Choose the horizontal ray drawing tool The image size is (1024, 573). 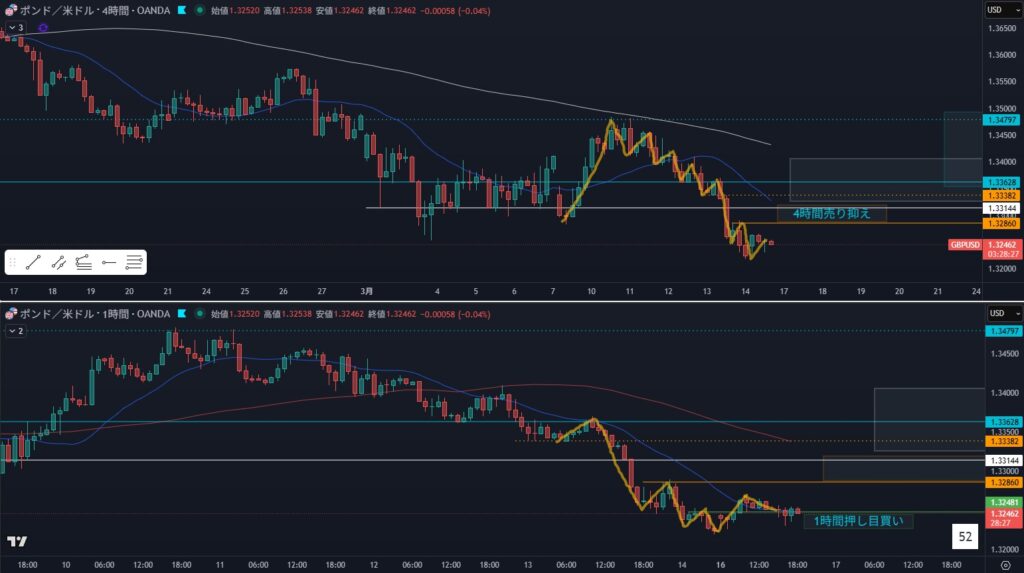(109, 262)
